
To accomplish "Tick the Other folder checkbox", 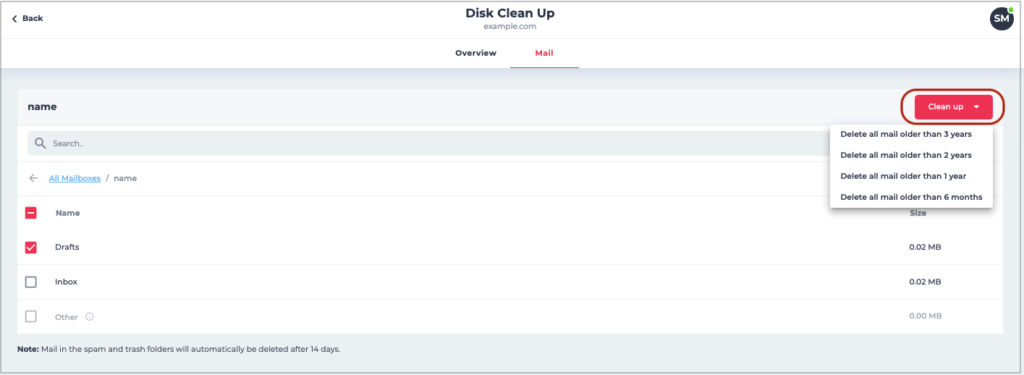I will coord(31,317).
